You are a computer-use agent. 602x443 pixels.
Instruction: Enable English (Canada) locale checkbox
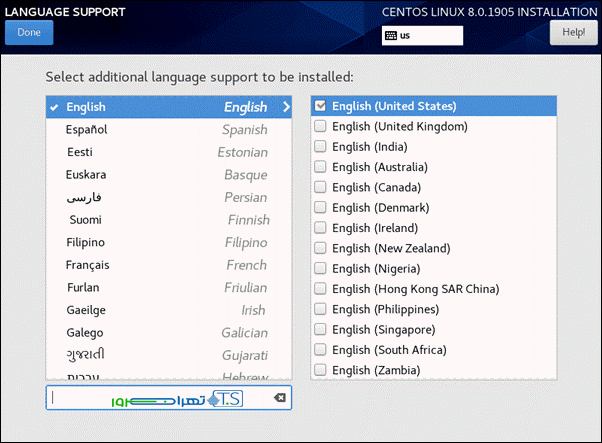click(320, 187)
